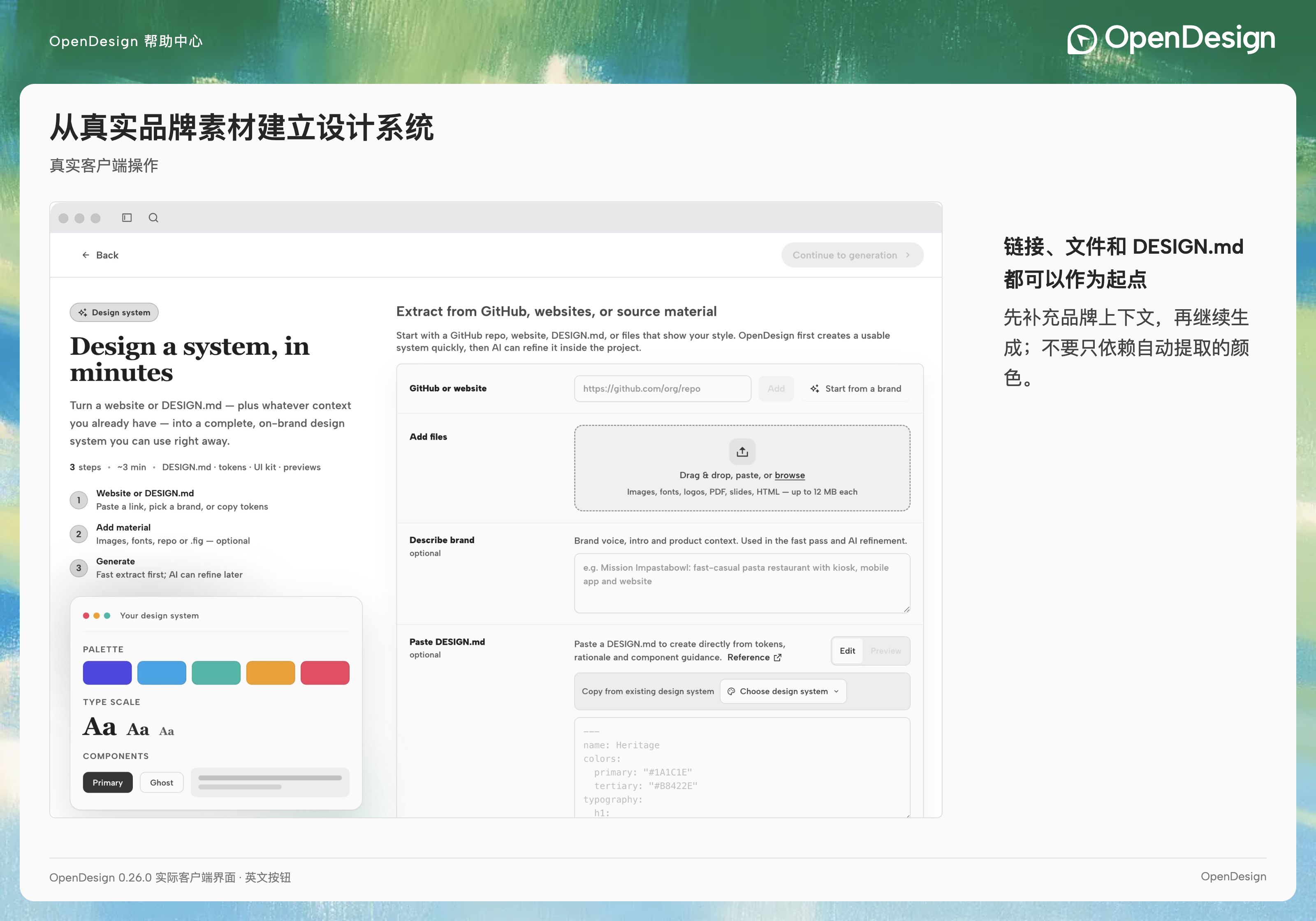Image resolution: width=1316 pixels, height=921 pixels.
Task: Click Start from a brand
Action: [x=855, y=389]
